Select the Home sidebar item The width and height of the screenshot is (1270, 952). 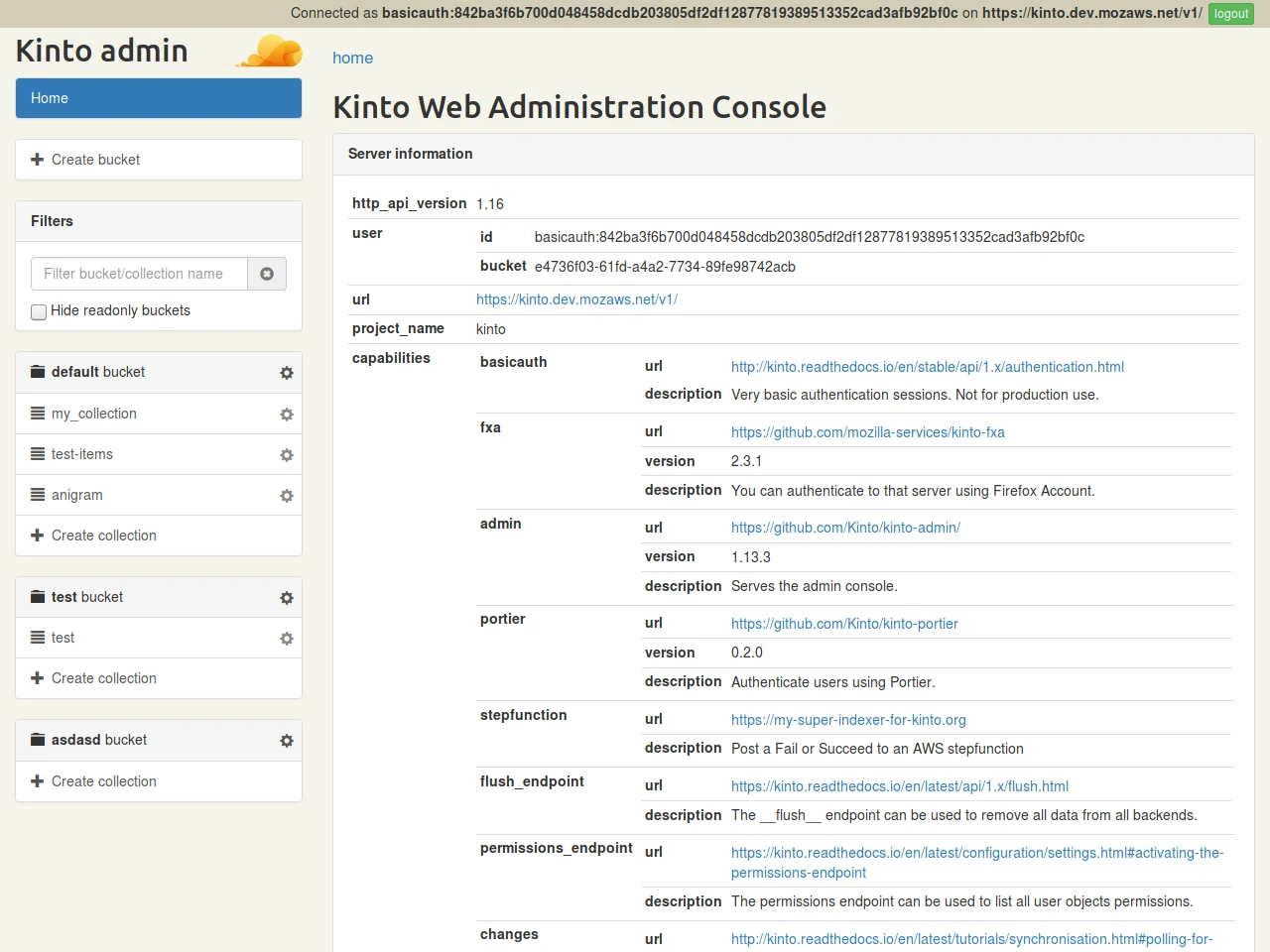pyautogui.click(x=159, y=98)
